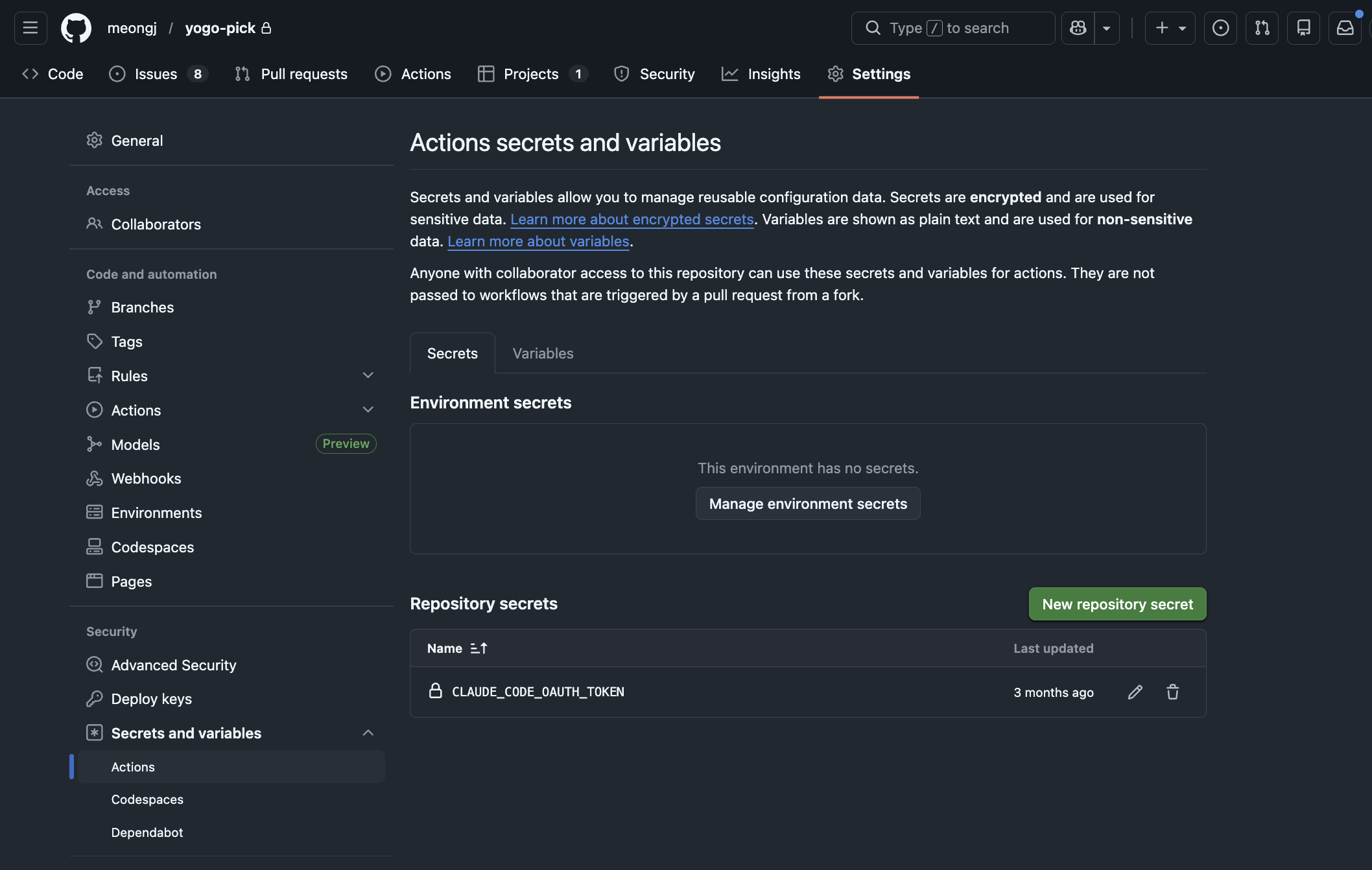The height and width of the screenshot is (870, 1372).
Task: Focus the Type / to search field
Action: (x=953, y=28)
